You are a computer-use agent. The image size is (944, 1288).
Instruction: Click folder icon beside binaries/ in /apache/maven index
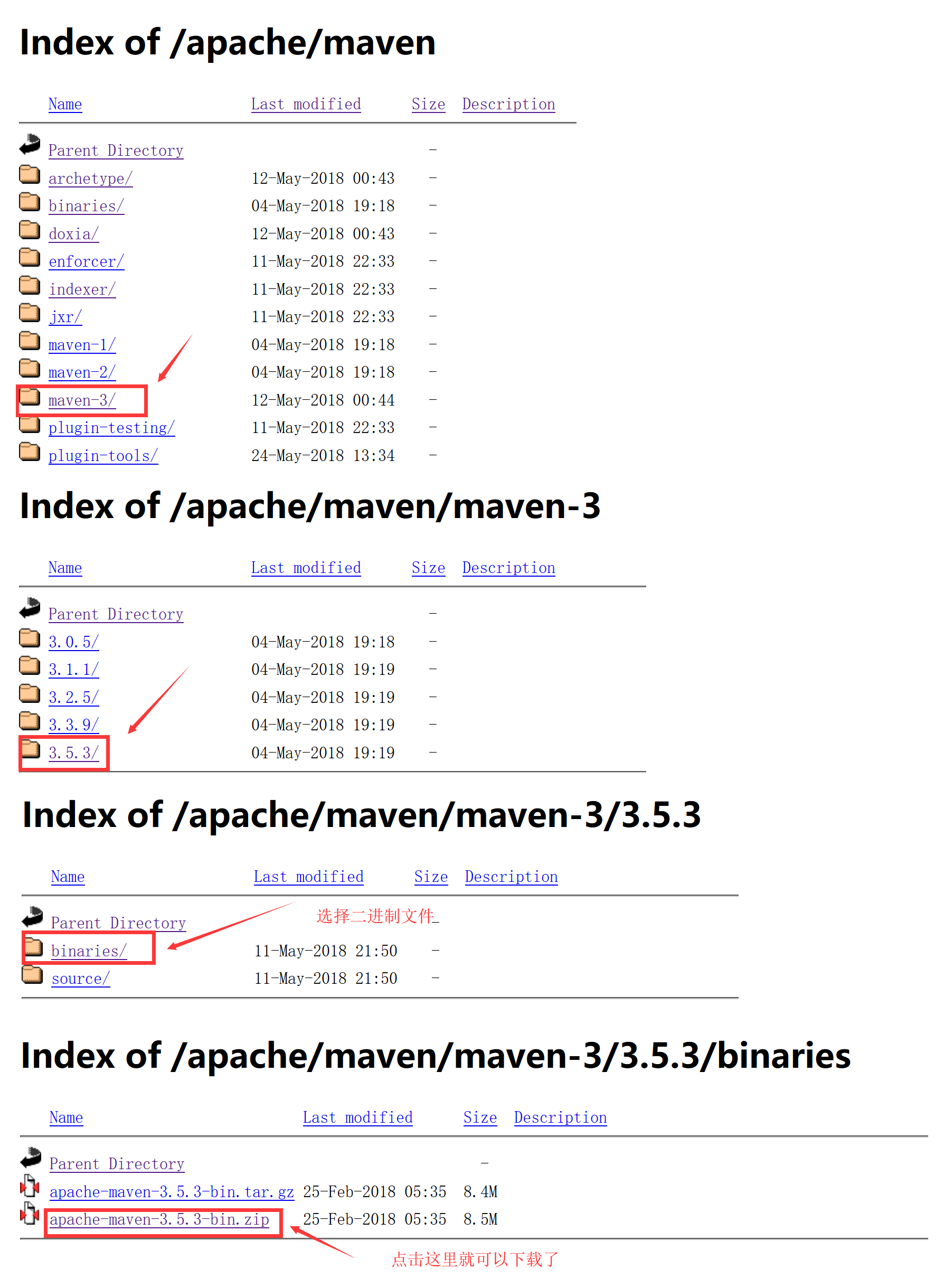point(29,202)
